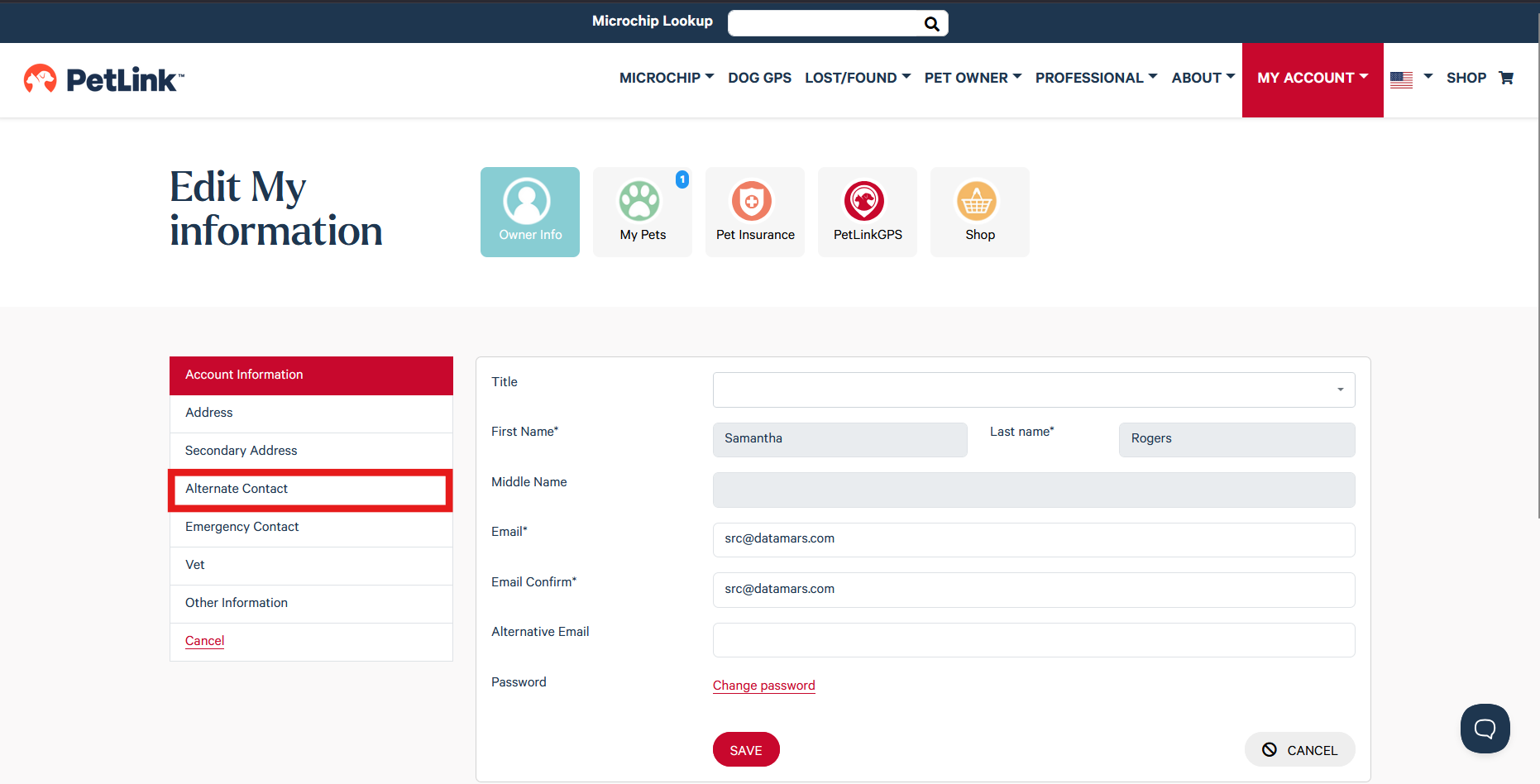Click the "Alternative Email" field label
Viewport: 1540px width, 784px height.
coord(540,632)
